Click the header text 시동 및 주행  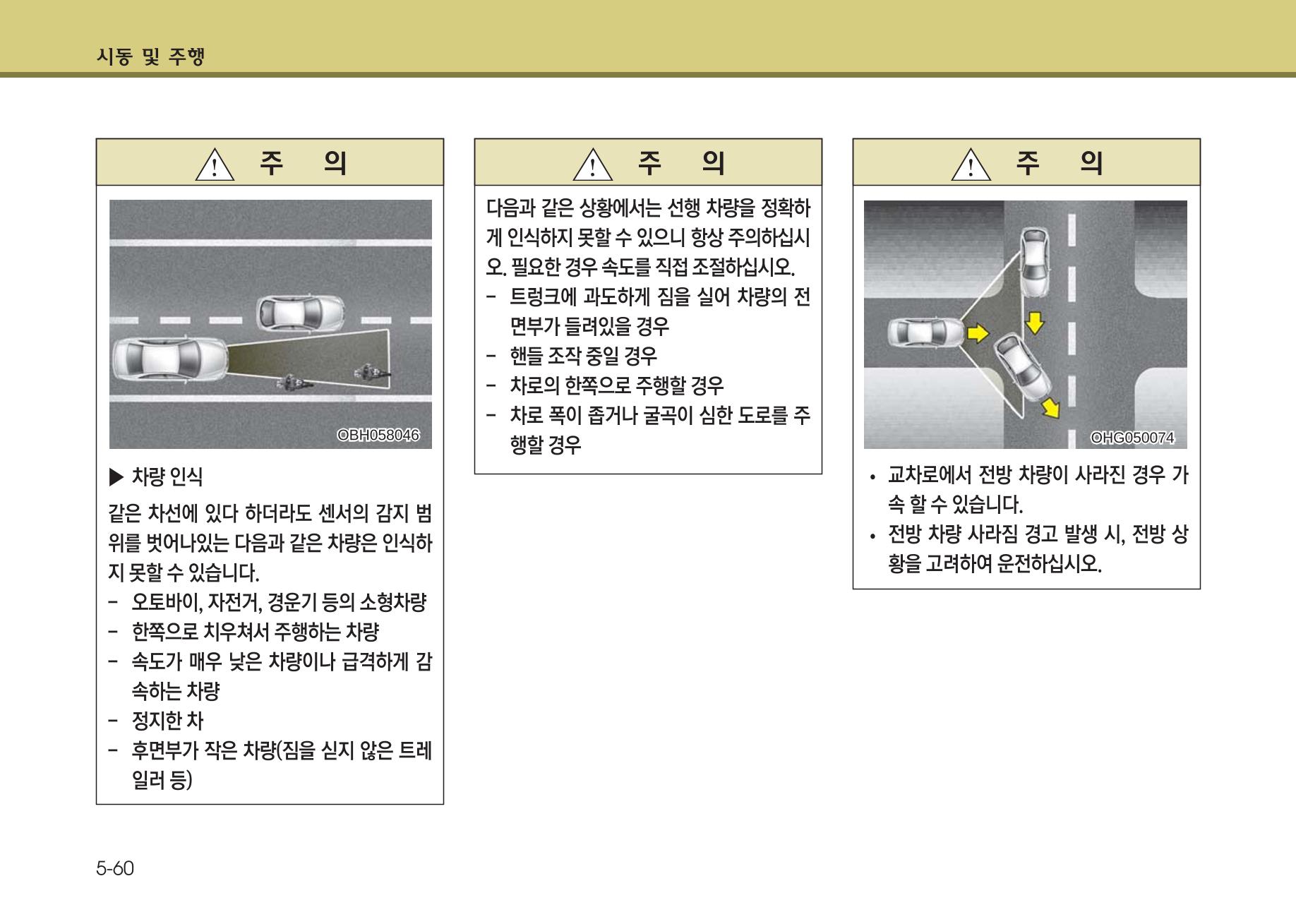click(x=150, y=56)
